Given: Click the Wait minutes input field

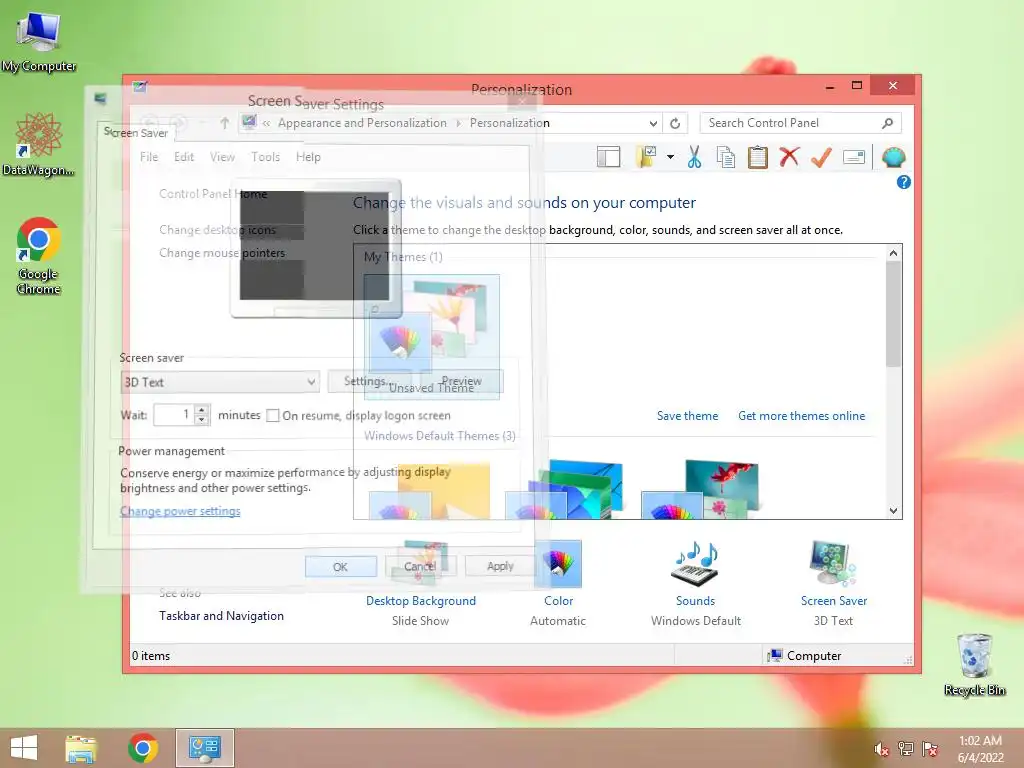Looking at the screenshot, I should pyautogui.click(x=174, y=415).
